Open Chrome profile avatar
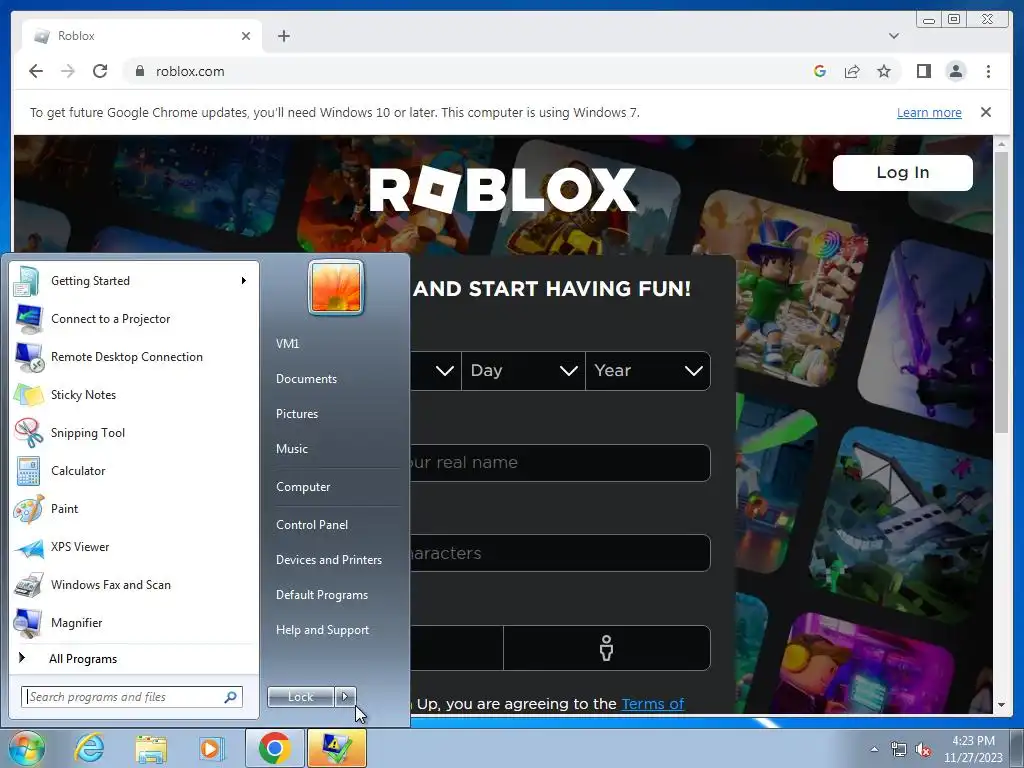1024x768 pixels. point(955,71)
